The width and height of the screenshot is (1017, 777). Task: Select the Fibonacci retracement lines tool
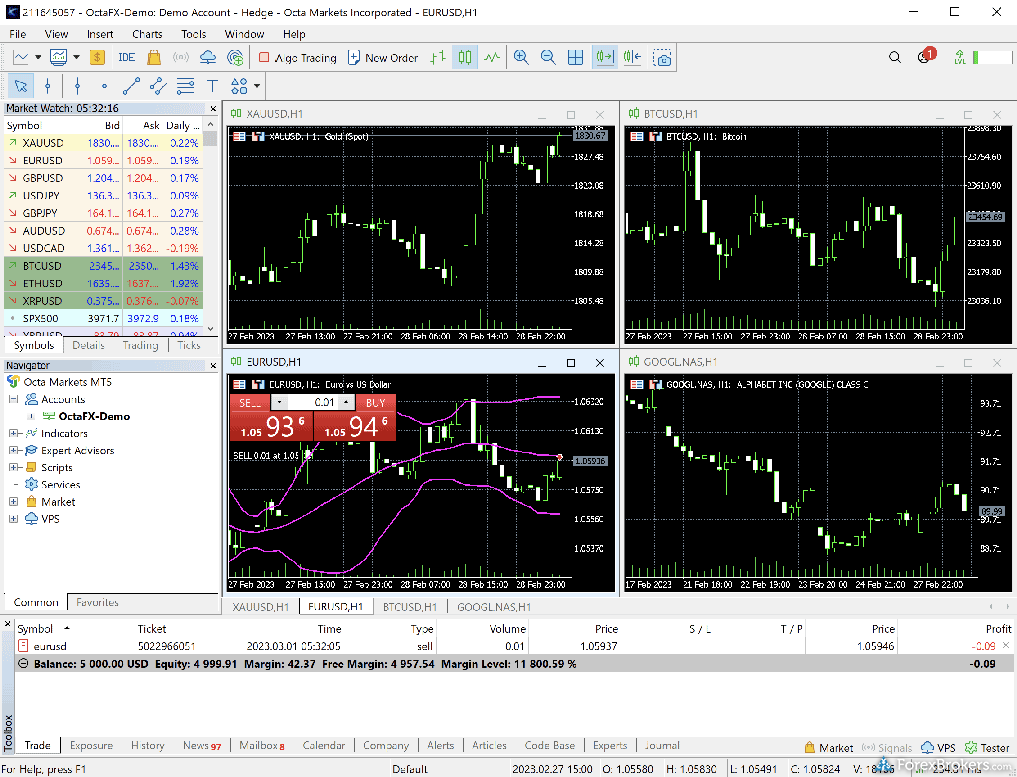(185, 86)
